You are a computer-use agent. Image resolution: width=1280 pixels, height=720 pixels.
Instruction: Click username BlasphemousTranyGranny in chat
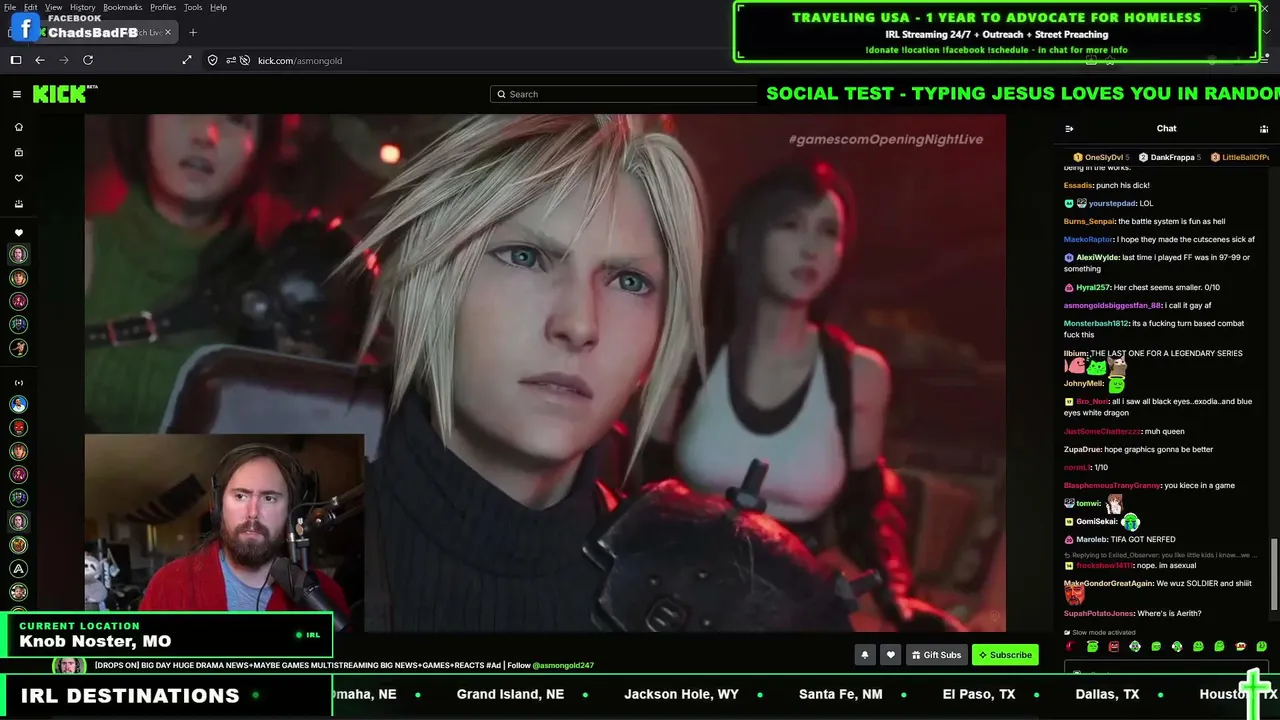click(x=1112, y=485)
